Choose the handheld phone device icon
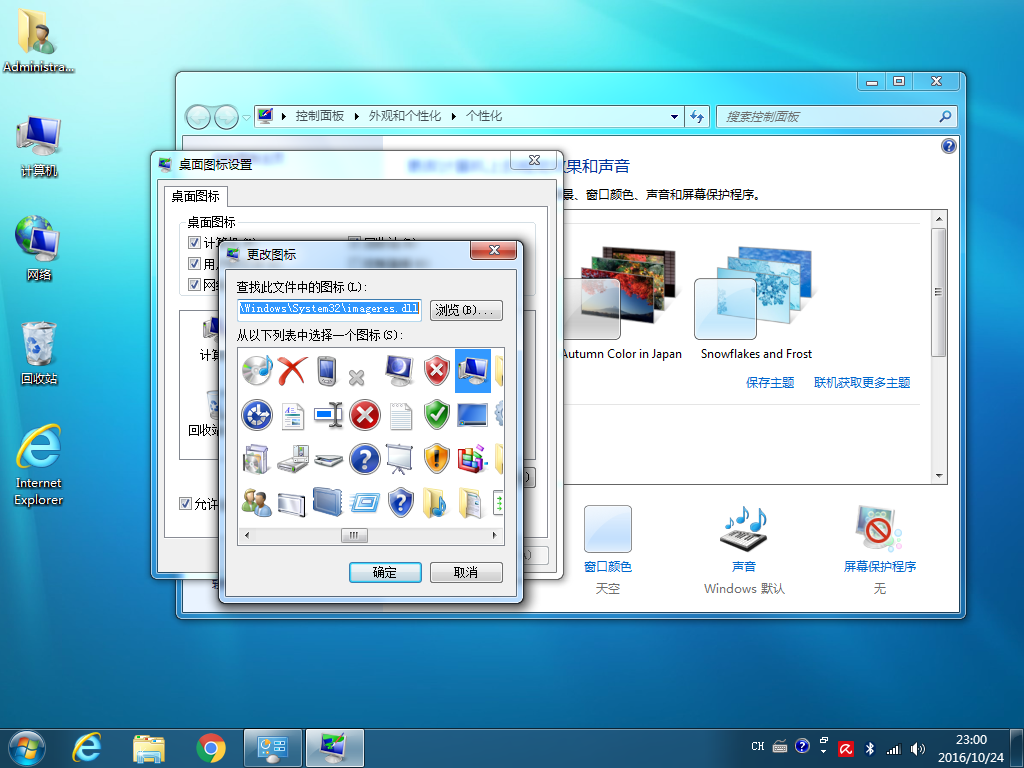The image size is (1024, 768). tap(327, 370)
